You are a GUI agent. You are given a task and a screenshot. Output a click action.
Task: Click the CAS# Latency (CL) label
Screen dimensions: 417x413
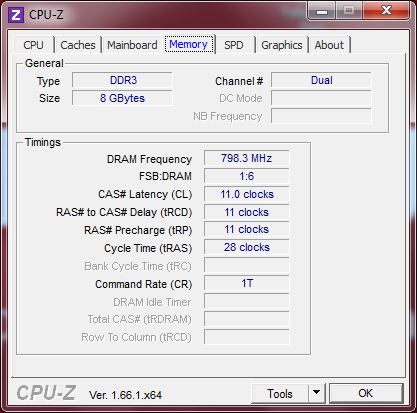145,194
